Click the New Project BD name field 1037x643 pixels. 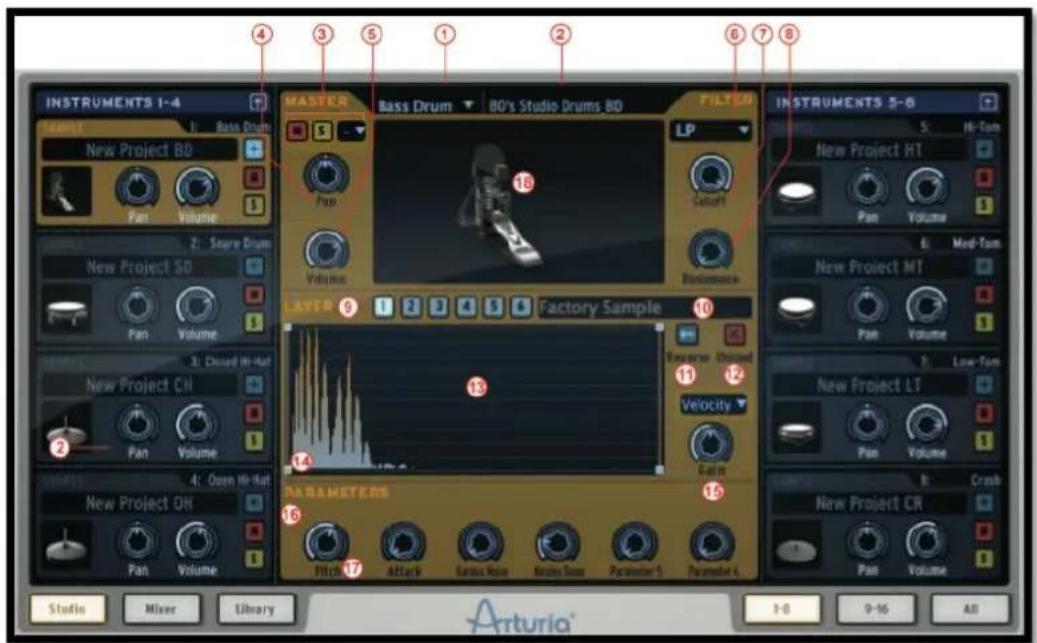(140, 149)
